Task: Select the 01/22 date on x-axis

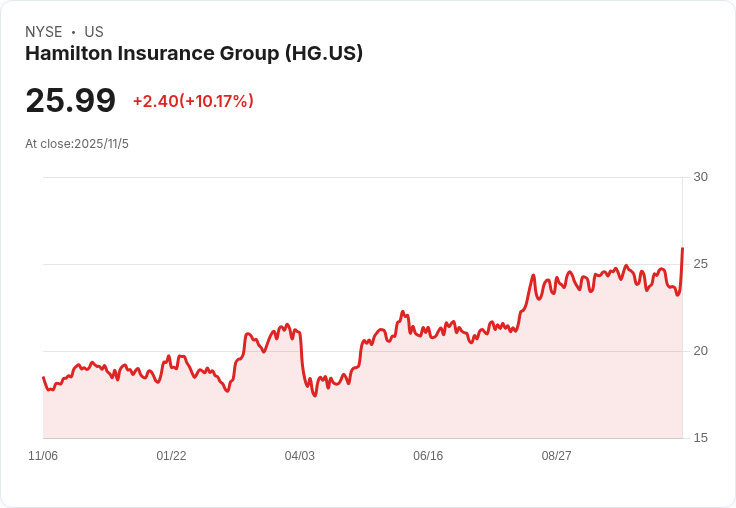Action: [x=171, y=456]
